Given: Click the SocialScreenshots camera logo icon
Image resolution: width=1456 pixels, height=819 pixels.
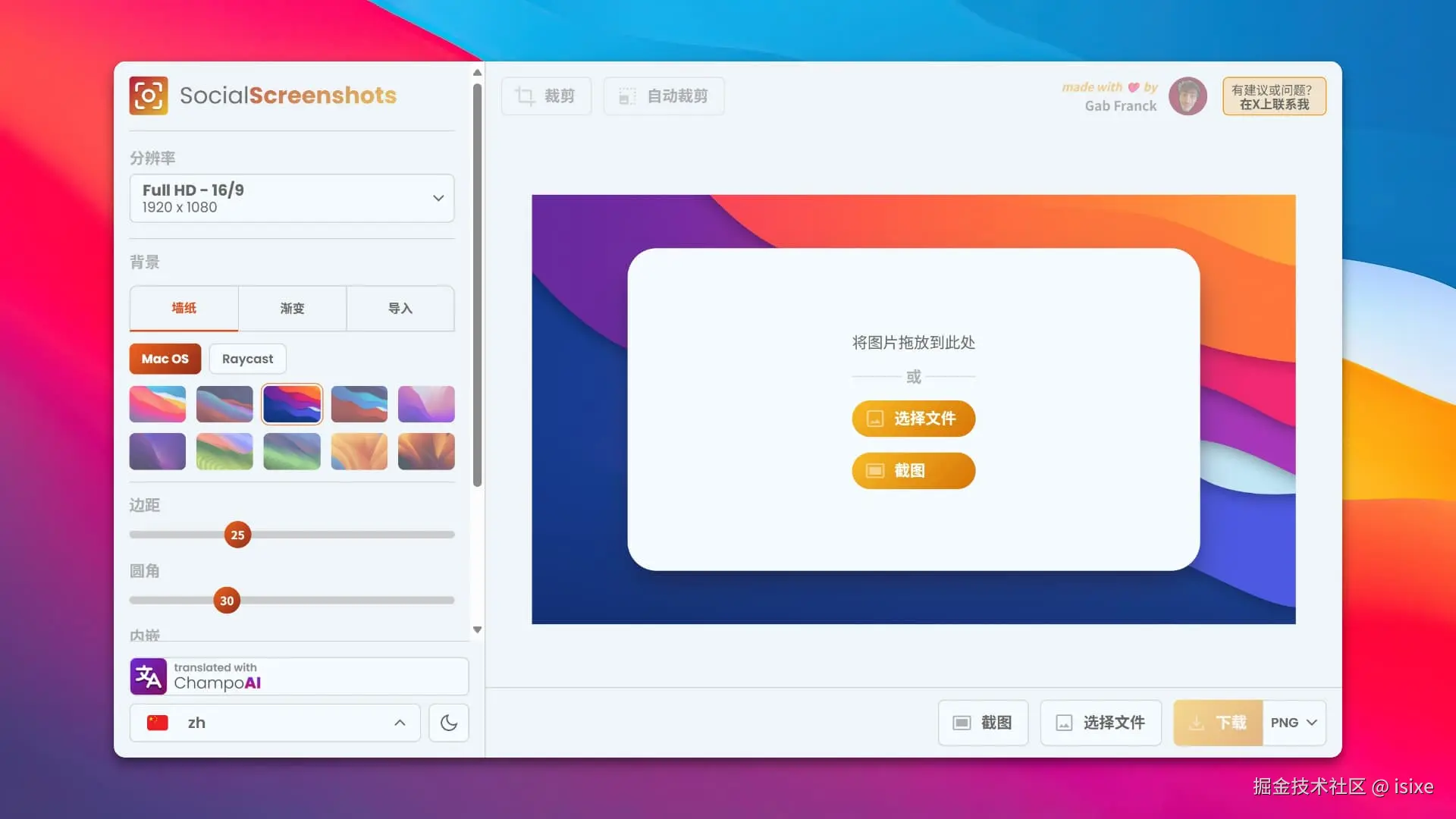Looking at the screenshot, I should pos(149,96).
